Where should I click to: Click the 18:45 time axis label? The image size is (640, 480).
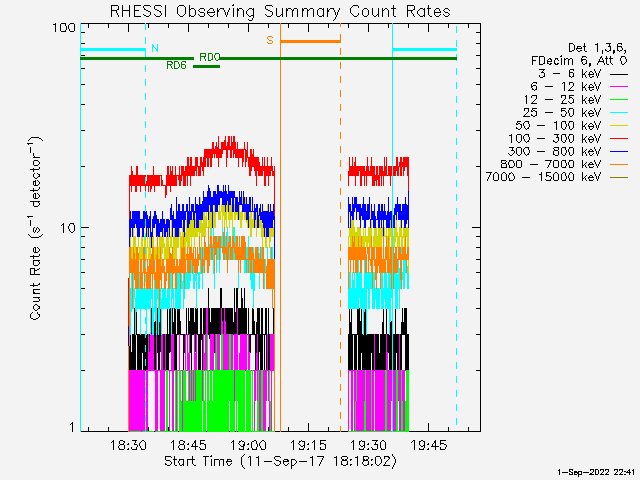[188, 445]
